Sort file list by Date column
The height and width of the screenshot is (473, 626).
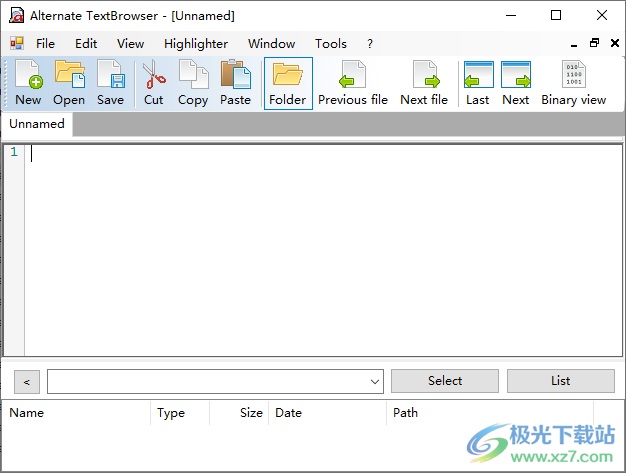click(327, 413)
